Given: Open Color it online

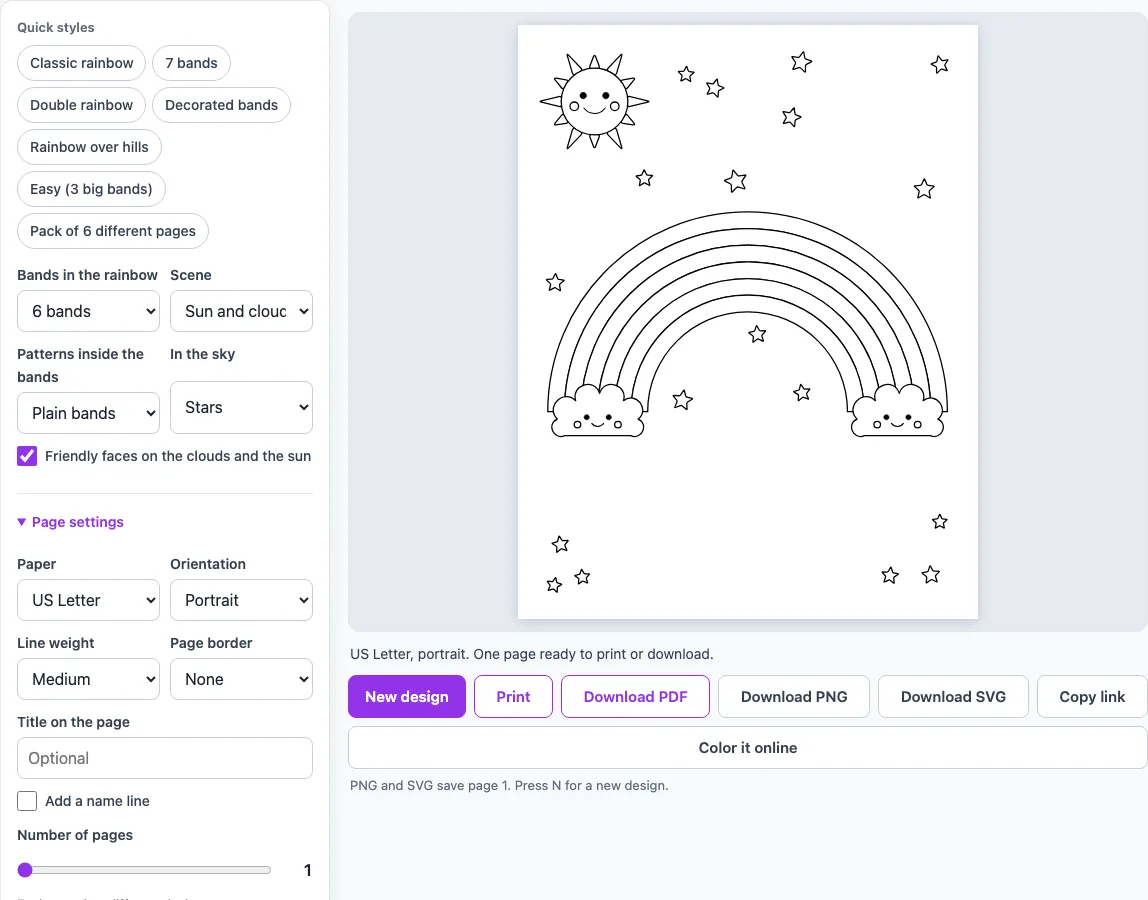Looking at the screenshot, I should click(x=748, y=748).
